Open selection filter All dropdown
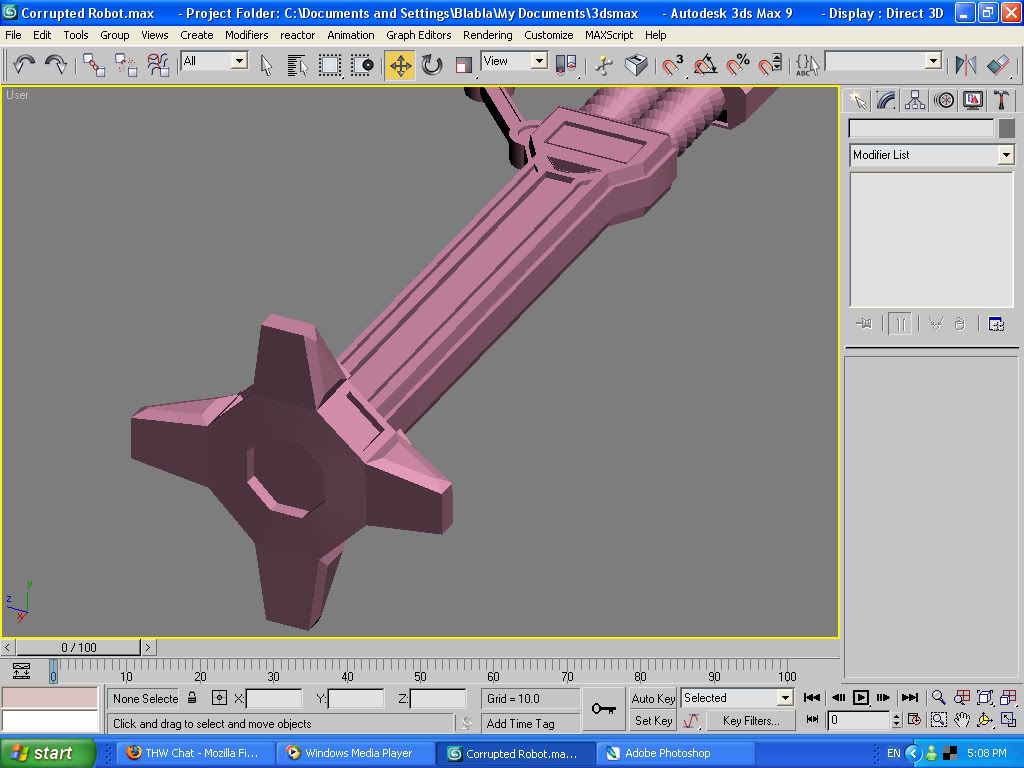 (240, 61)
